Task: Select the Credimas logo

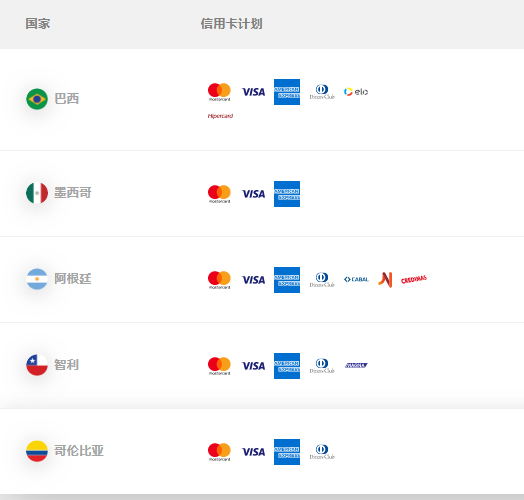Action: point(414,279)
